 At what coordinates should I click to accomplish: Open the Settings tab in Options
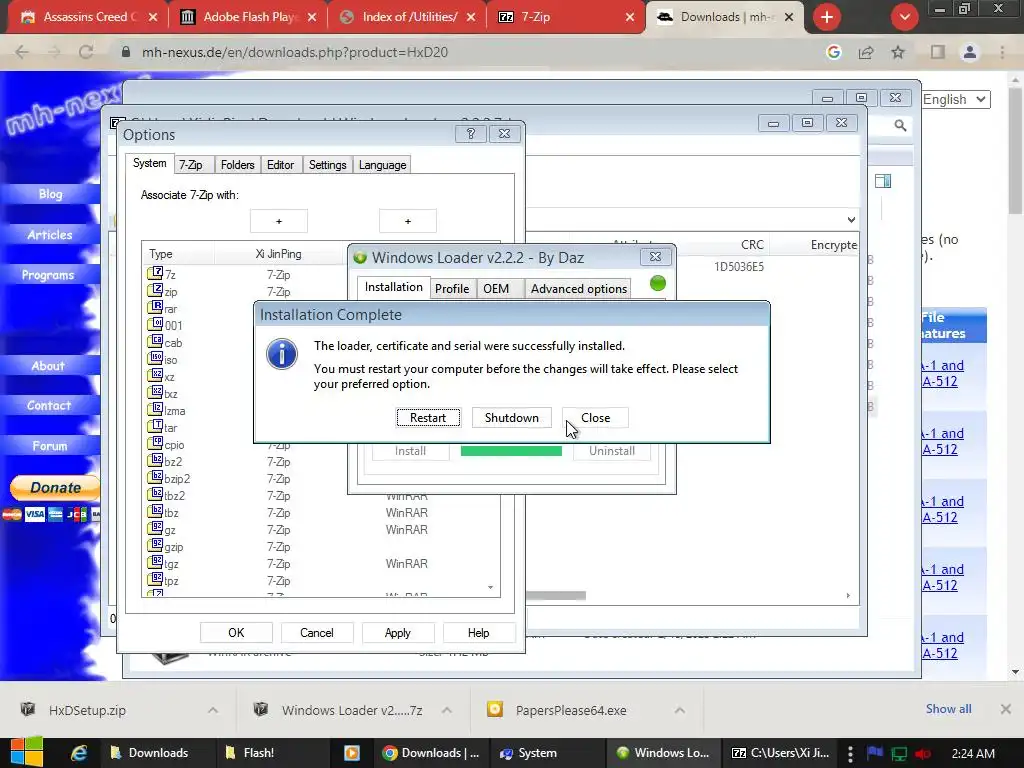(x=327, y=165)
